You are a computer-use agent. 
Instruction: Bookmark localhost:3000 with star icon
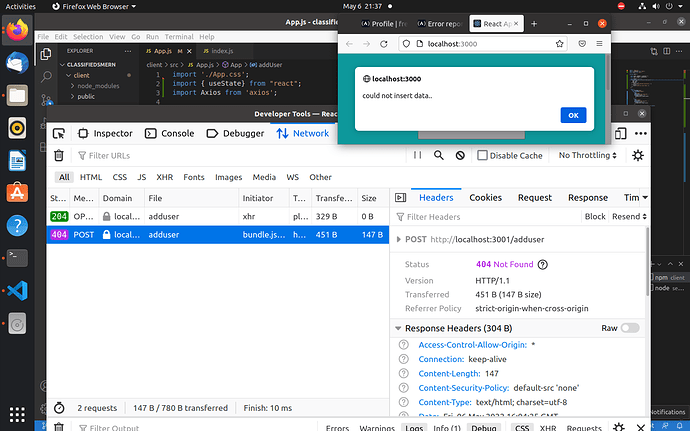click(559, 44)
